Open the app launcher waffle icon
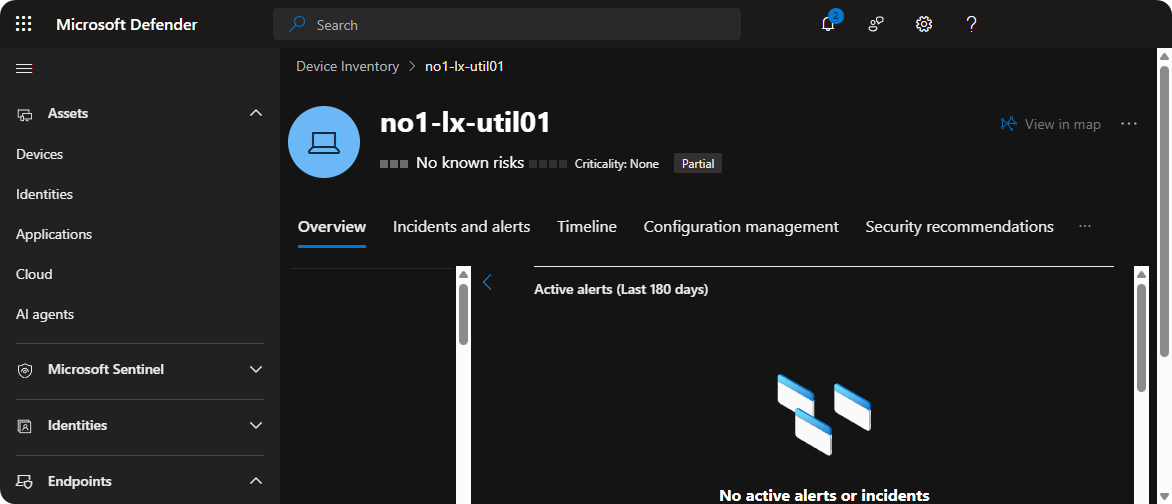This screenshot has width=1172, height=504. 24,24
